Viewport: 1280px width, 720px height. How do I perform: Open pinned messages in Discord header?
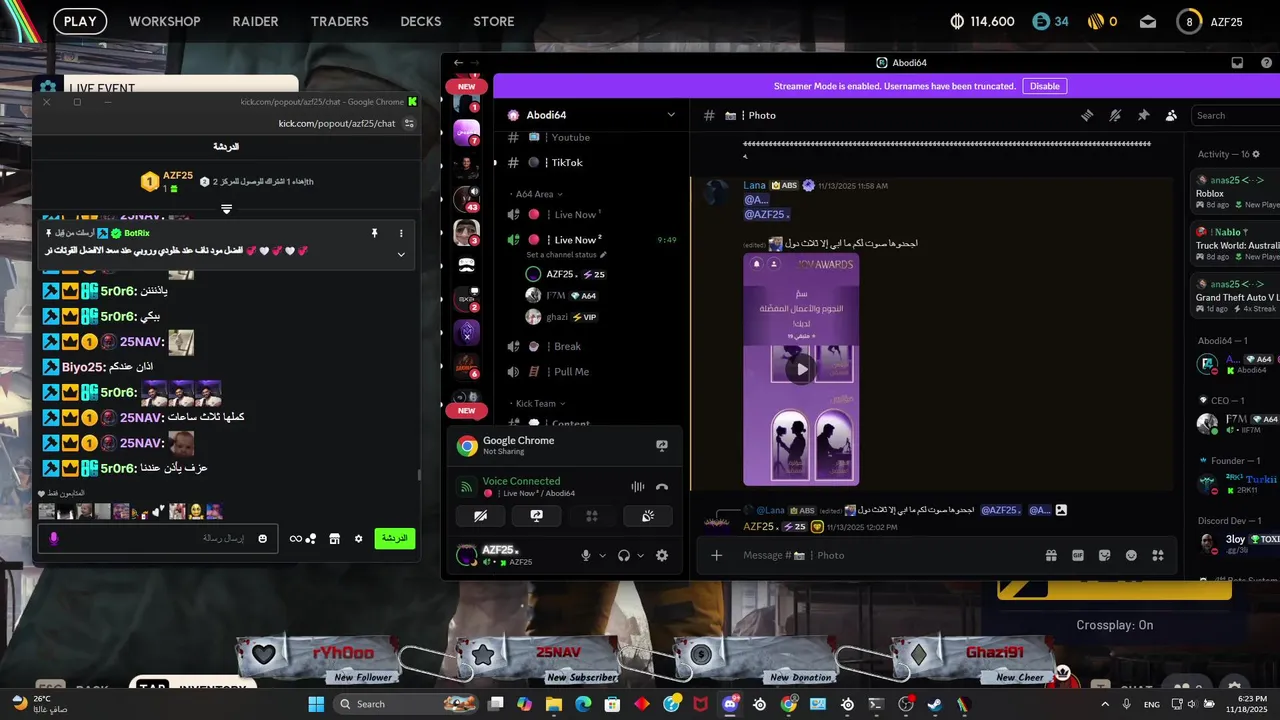click(1143, 115)
